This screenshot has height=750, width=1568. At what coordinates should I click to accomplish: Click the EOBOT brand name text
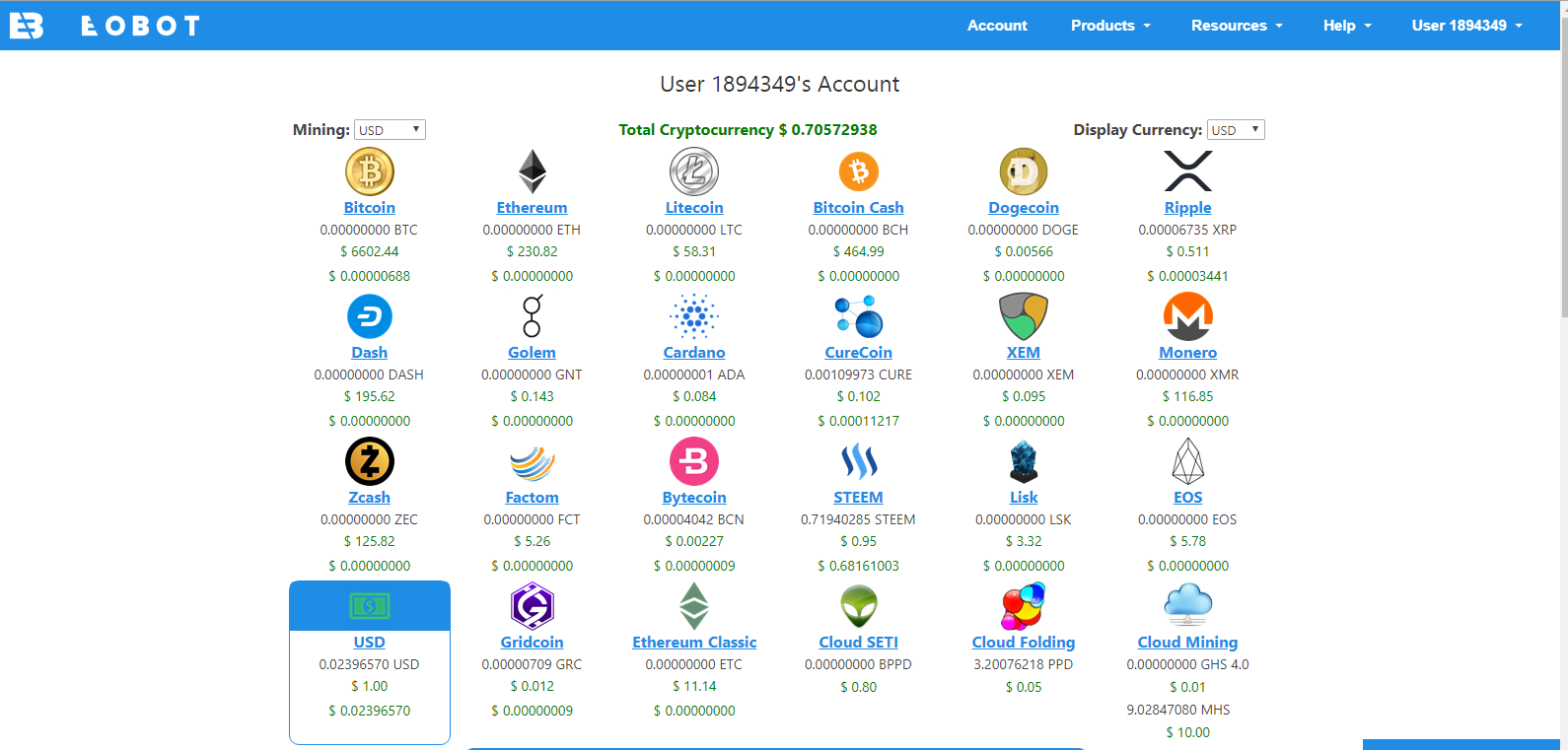(141, 26)
